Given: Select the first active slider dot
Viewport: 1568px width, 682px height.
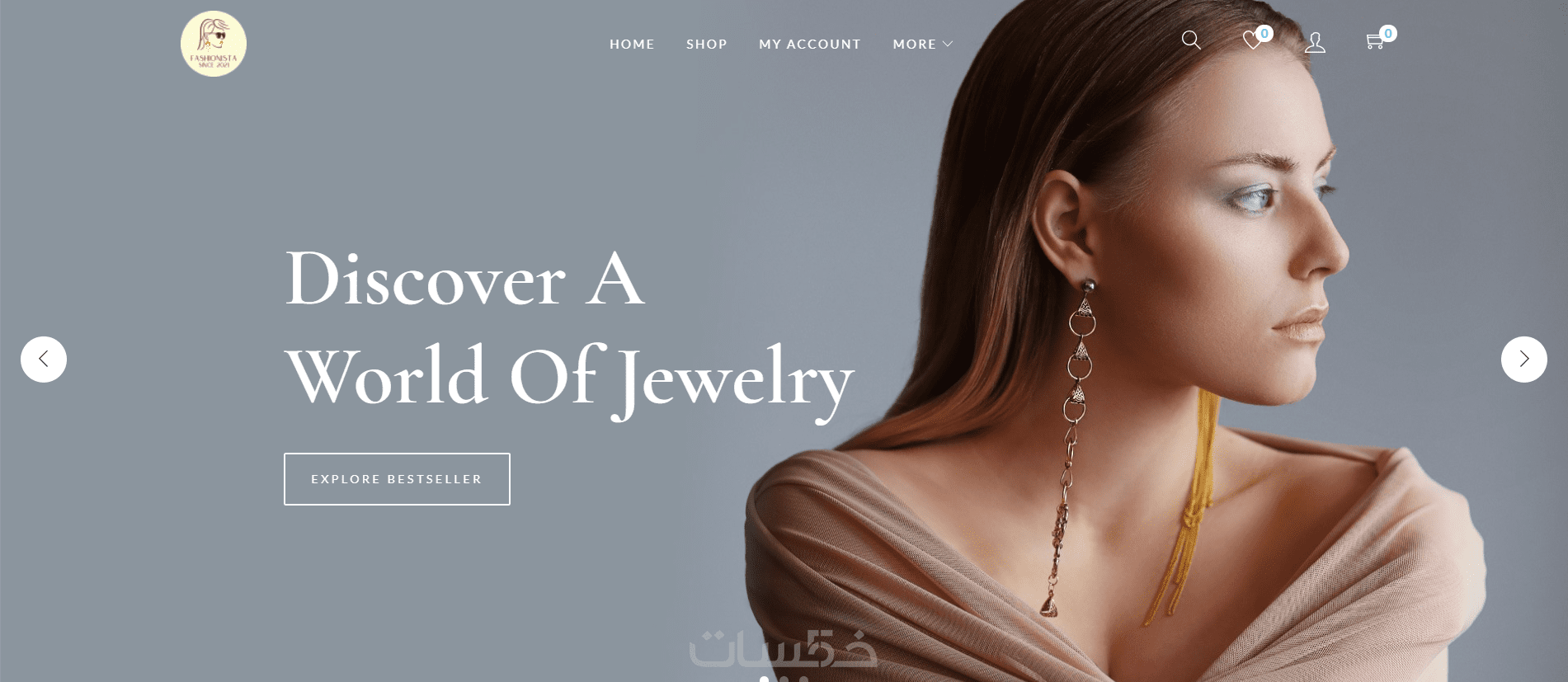Looking at the screenshot, I should (765, 679).
